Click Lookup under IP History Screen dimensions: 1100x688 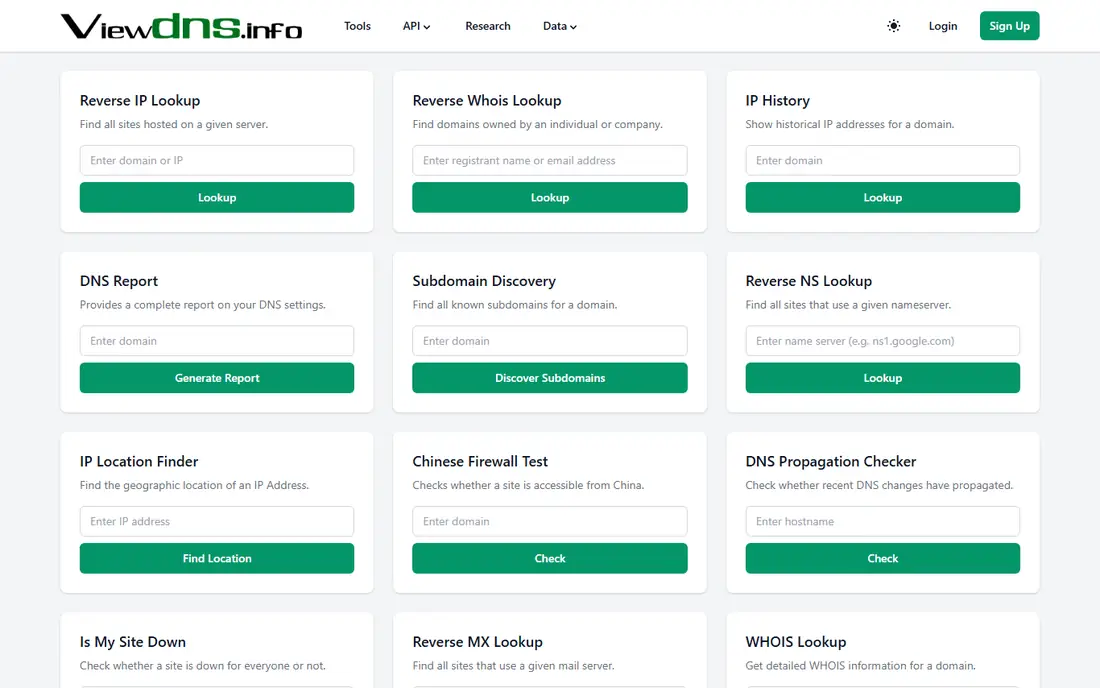pyautogui.click(x=883, y=198)
